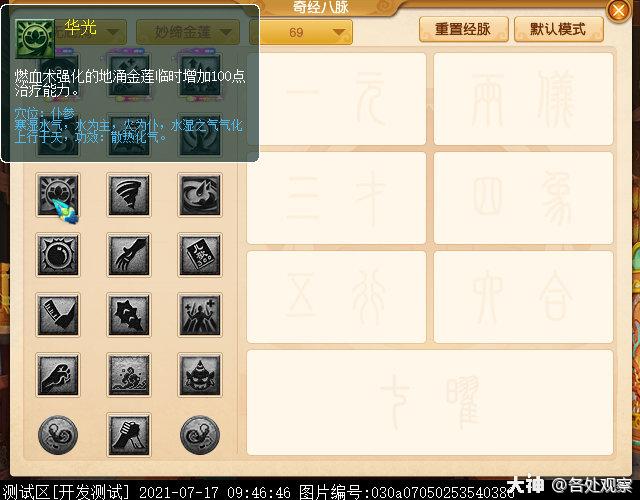The image size is (640, 500).
Task: Select the 两仪 meridian slot panel
Action: click(523, 99)
